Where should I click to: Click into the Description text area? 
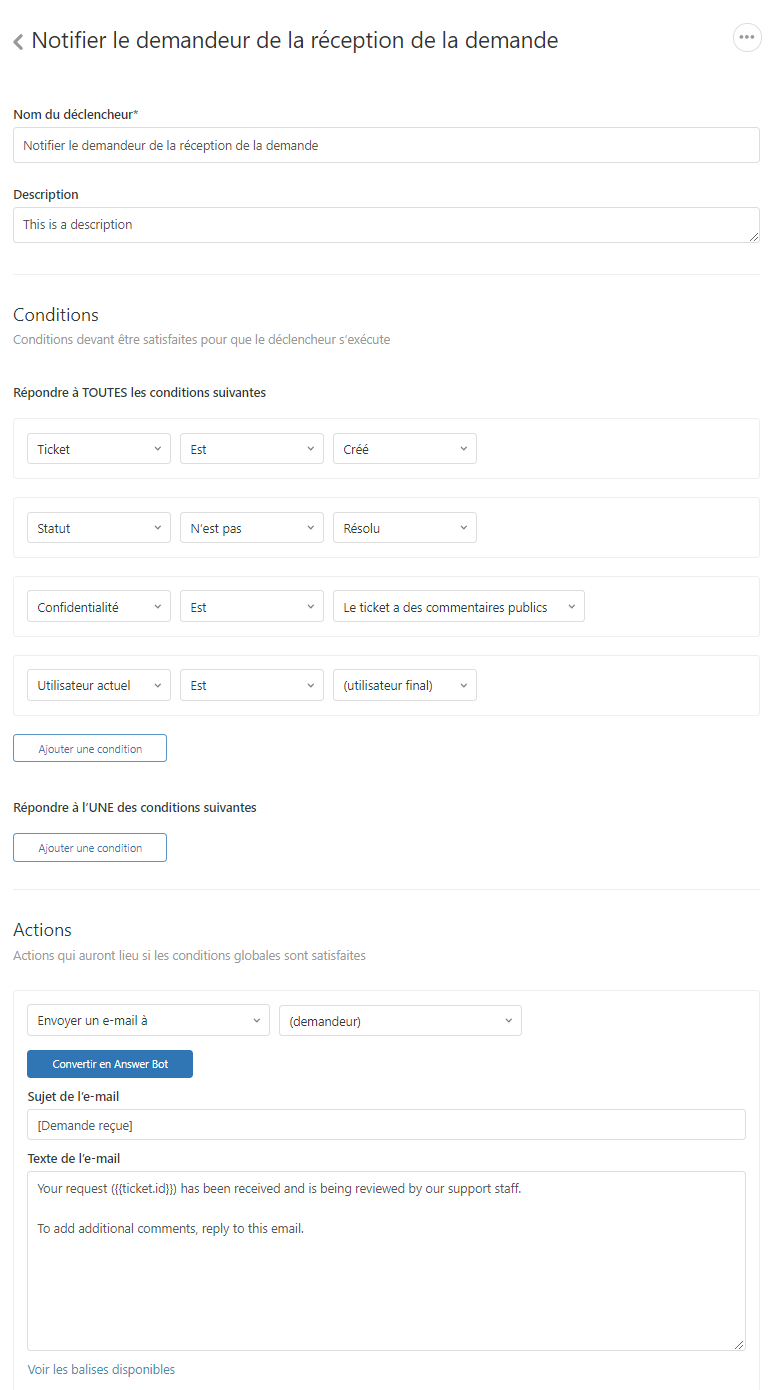(x=385, y=225)
